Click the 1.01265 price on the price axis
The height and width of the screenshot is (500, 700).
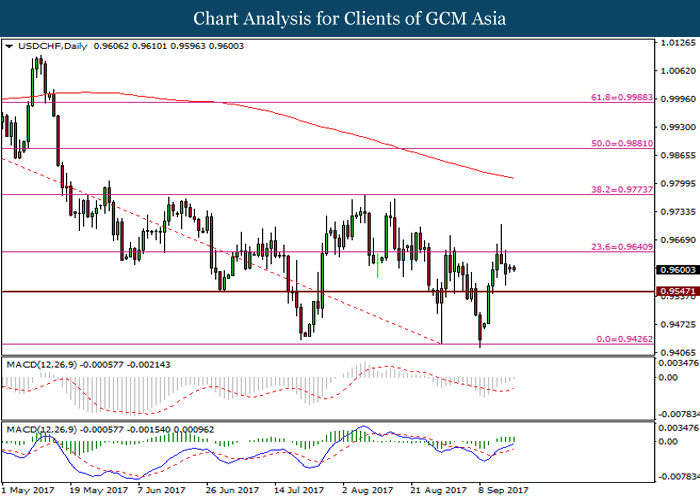click(x=675, y=43)
